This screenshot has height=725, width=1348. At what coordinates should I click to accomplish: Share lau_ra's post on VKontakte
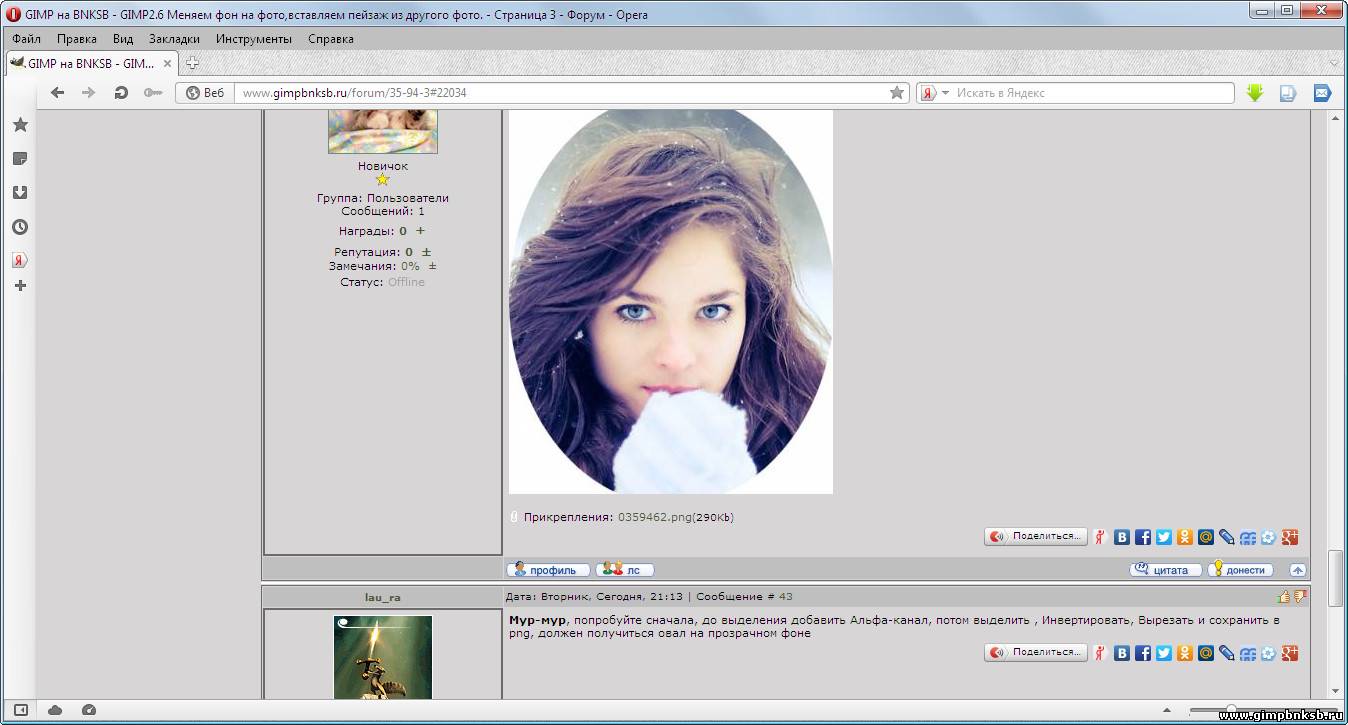click(x=1122, y=653)
